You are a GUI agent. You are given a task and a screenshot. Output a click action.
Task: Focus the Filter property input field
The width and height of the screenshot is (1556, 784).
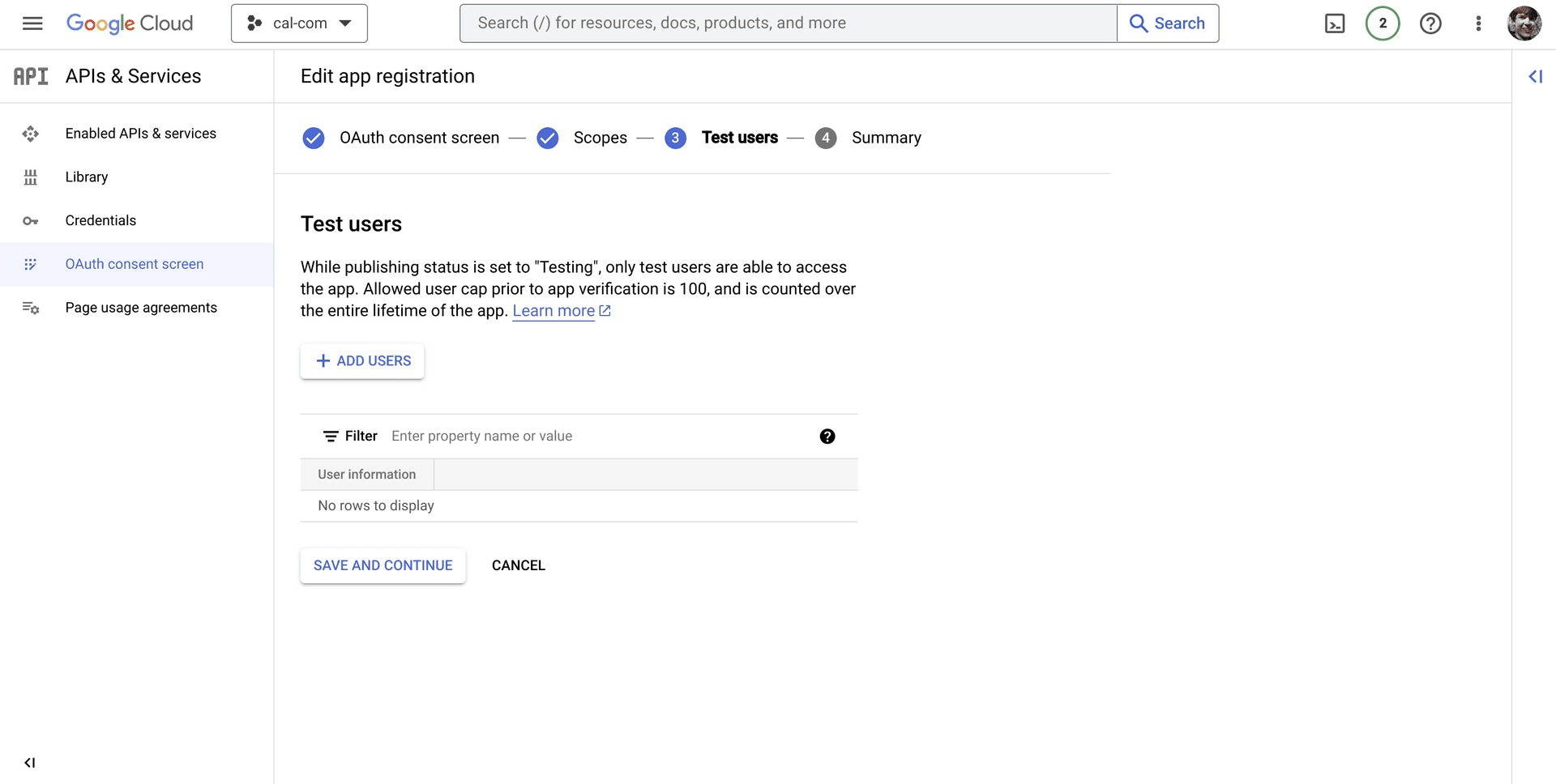600,437
